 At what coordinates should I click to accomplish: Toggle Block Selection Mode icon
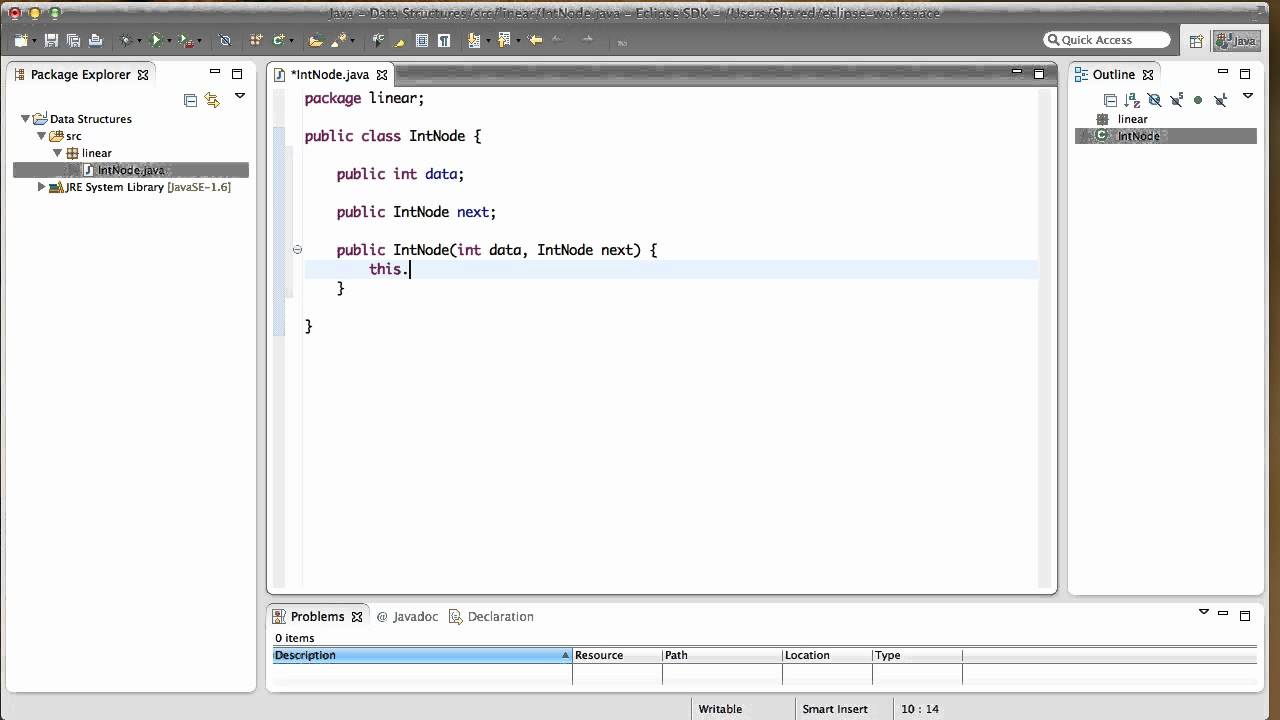pos(422,40)
